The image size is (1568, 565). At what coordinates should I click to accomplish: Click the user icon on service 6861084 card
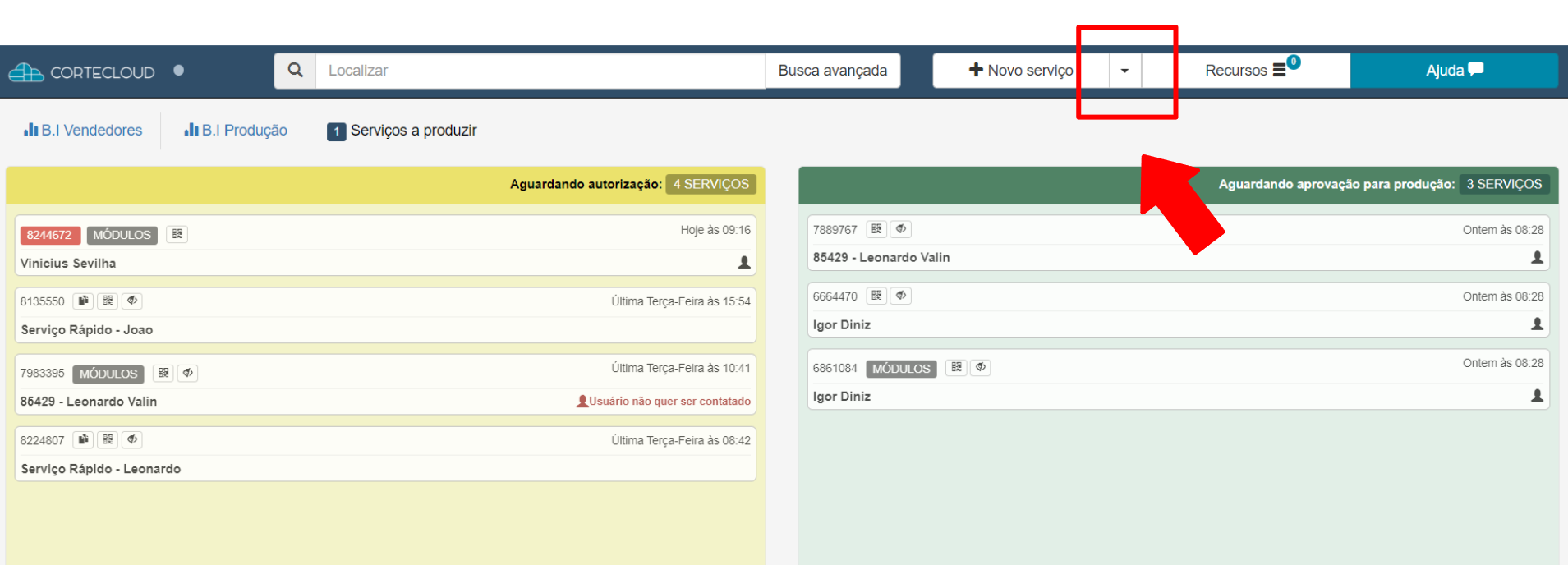pyautogui.click(x=1538, y=395)
